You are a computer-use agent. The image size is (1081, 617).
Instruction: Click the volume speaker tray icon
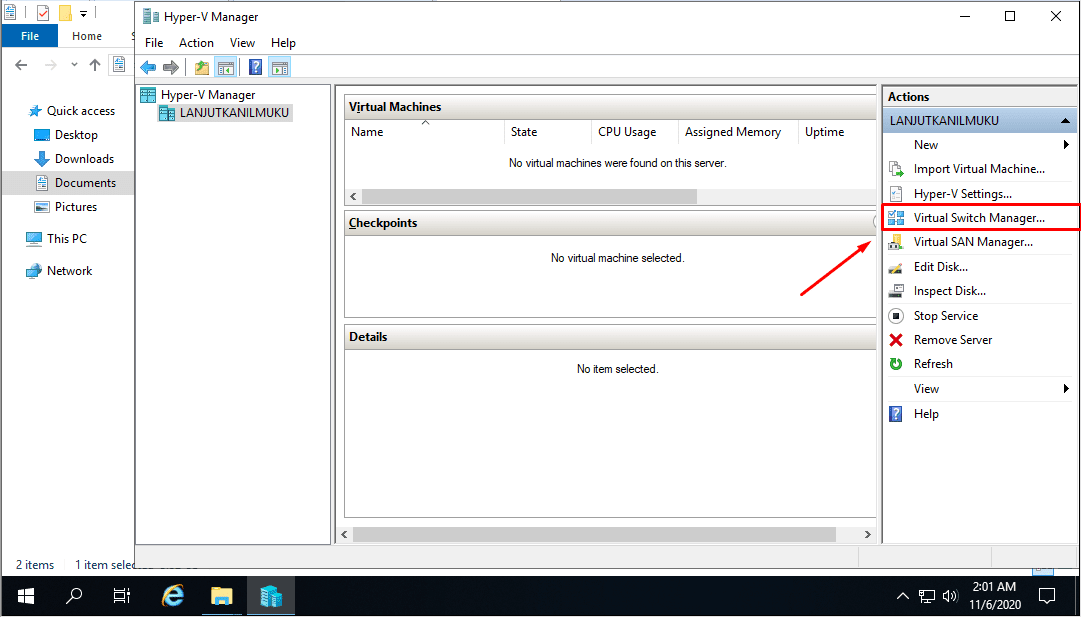950,596
